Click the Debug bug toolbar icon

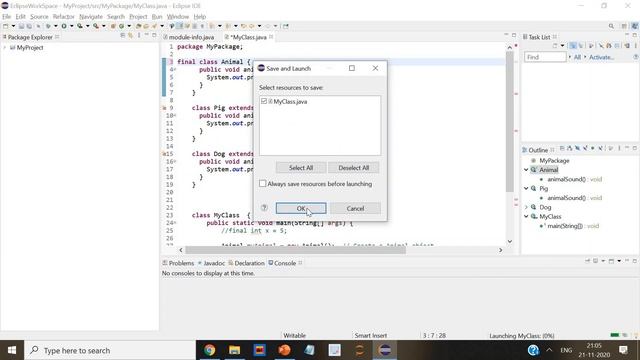point(48,26)
